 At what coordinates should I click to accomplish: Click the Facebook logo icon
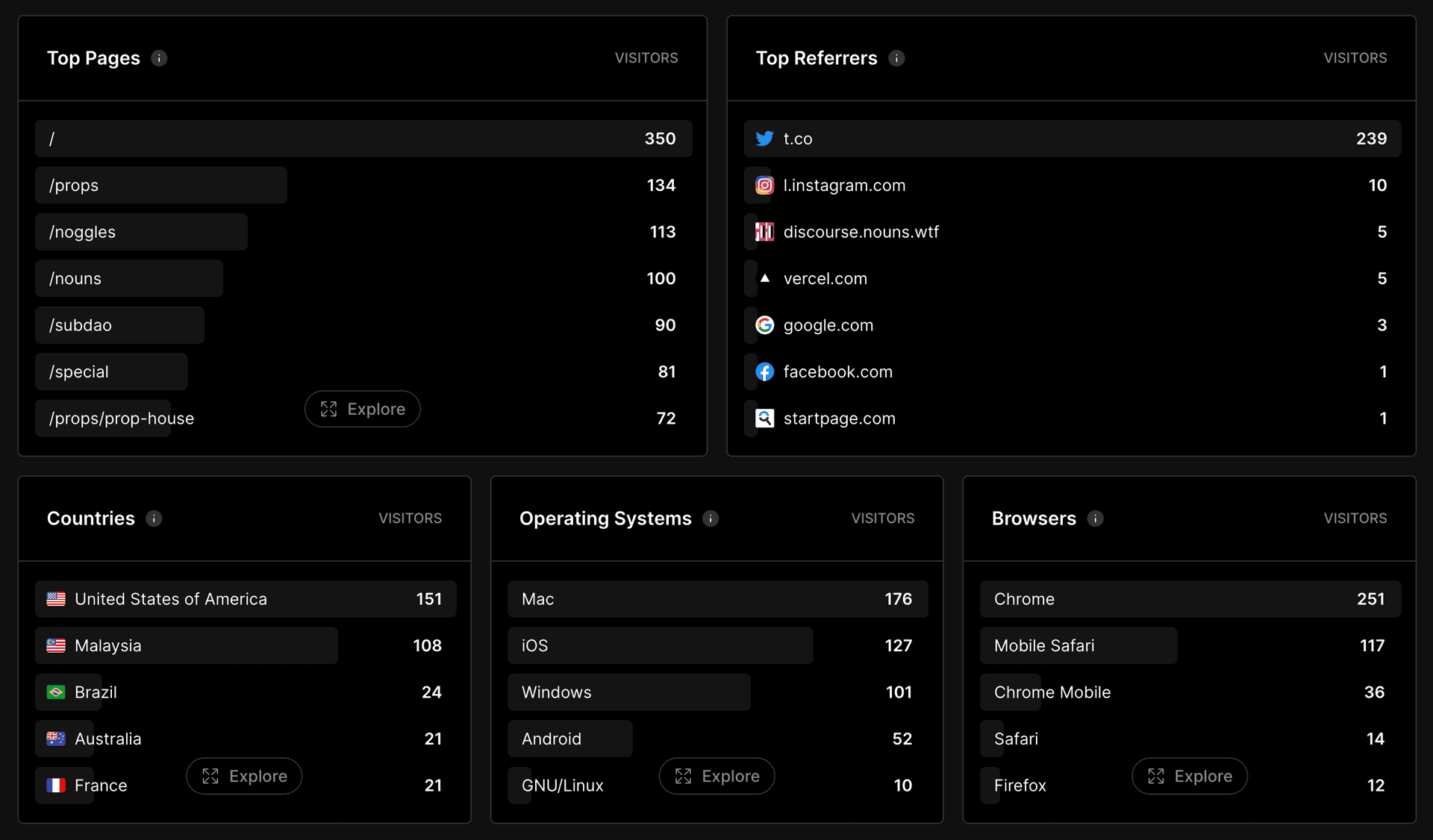pos(764,372)
